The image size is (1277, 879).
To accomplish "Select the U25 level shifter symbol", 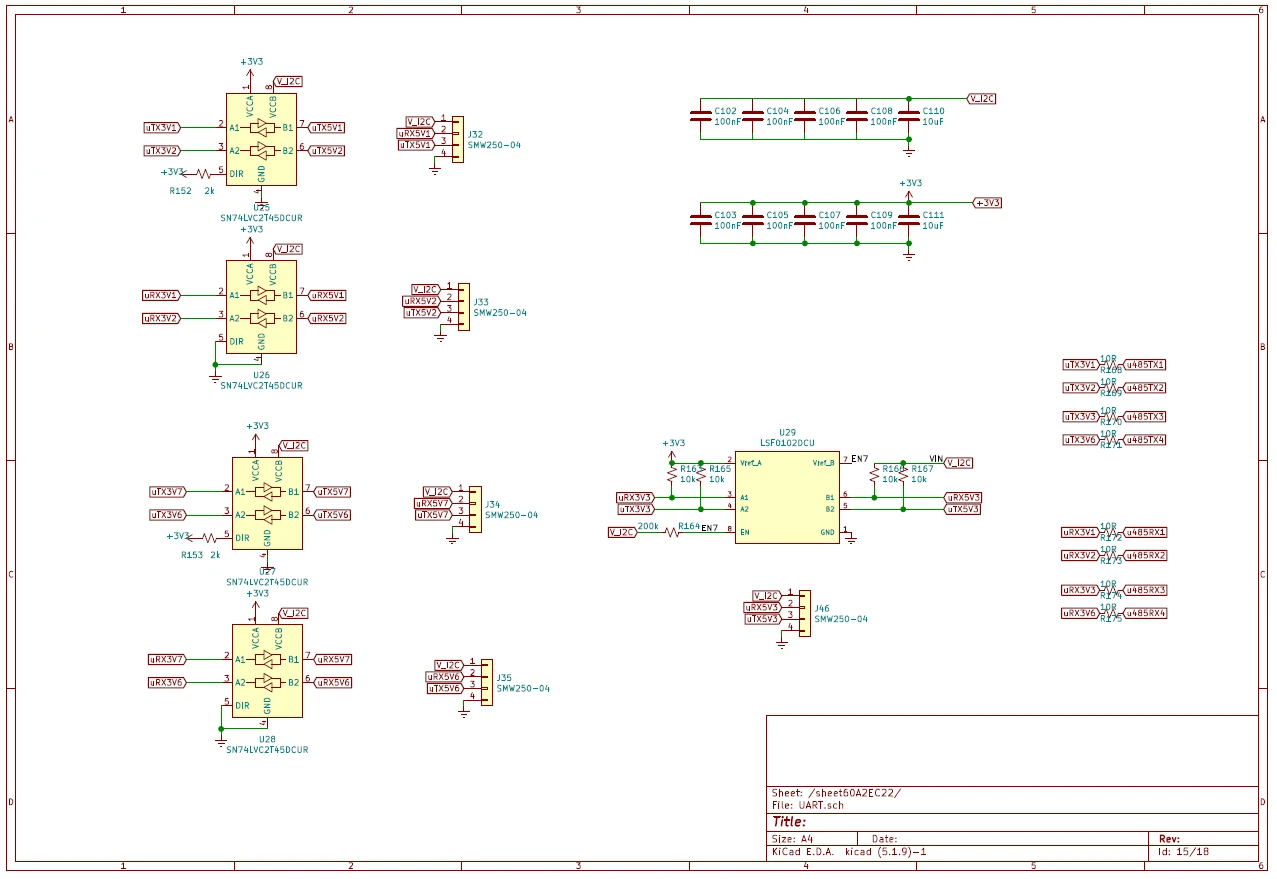I will (261, 139).
